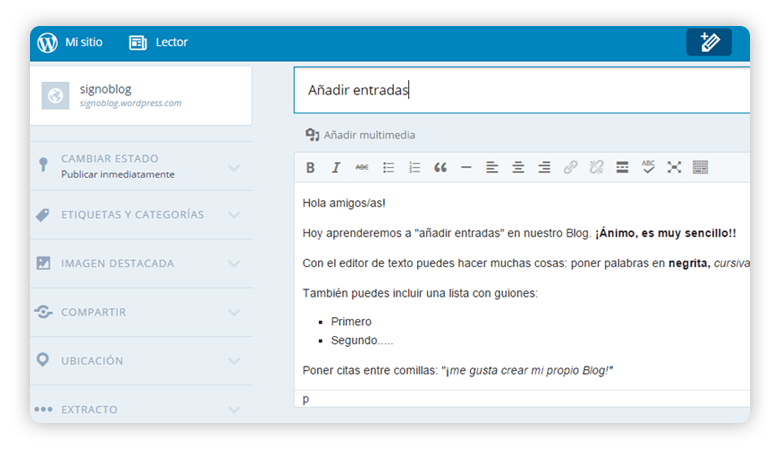This screenshot has height=450, width=780.
Task: Expand the Ubicación section
Action: click(141, 361)
